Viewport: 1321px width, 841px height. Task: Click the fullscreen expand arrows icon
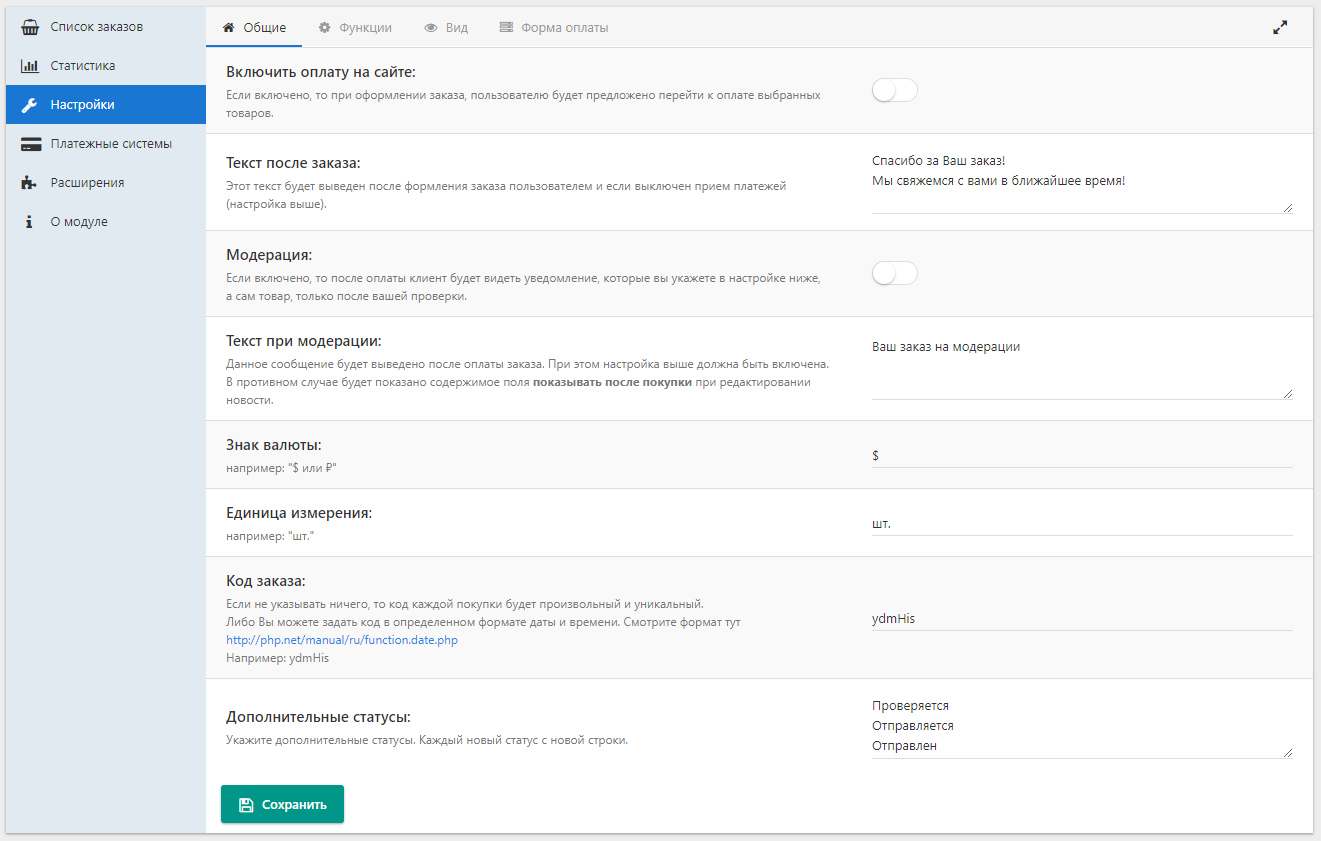click(1280, 28)
